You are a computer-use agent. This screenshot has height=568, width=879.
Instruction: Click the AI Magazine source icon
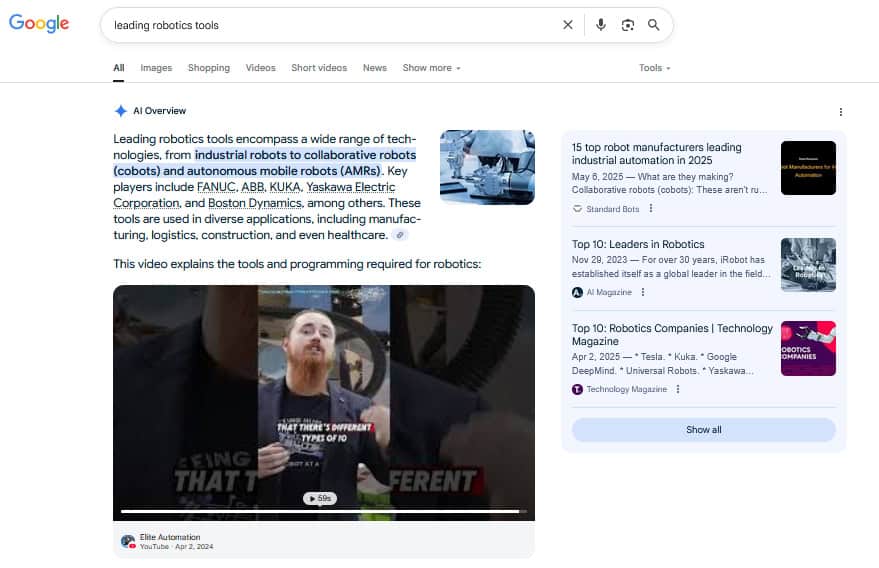(x=577, y=292)
